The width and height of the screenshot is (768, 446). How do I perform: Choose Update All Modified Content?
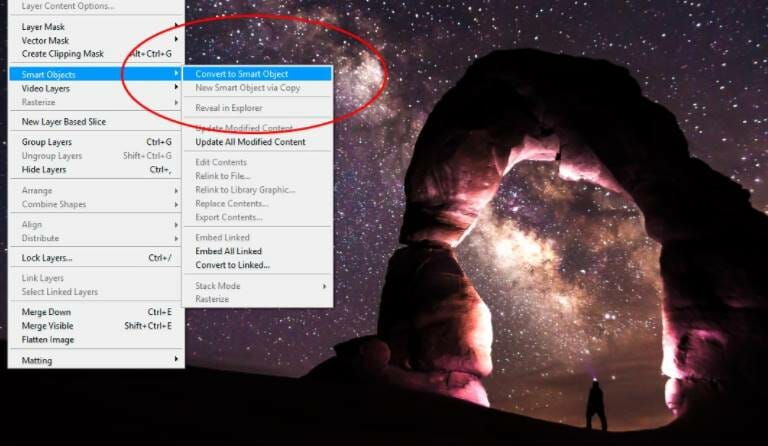click(258, 142)
